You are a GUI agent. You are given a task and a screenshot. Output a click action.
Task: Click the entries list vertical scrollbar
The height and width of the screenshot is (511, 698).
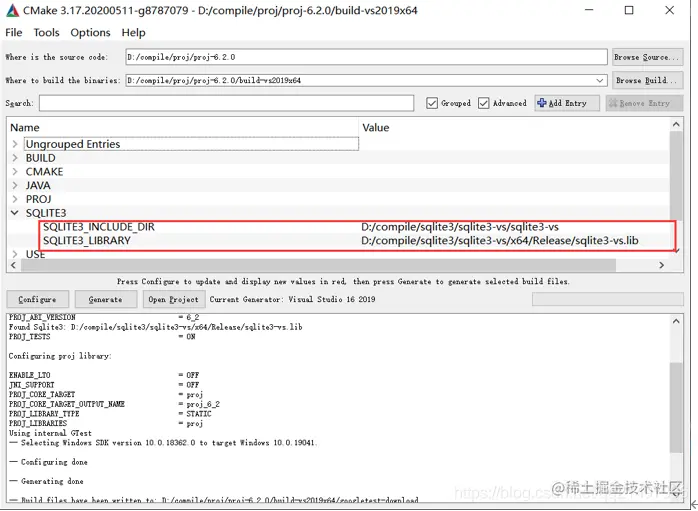[676, 175]
